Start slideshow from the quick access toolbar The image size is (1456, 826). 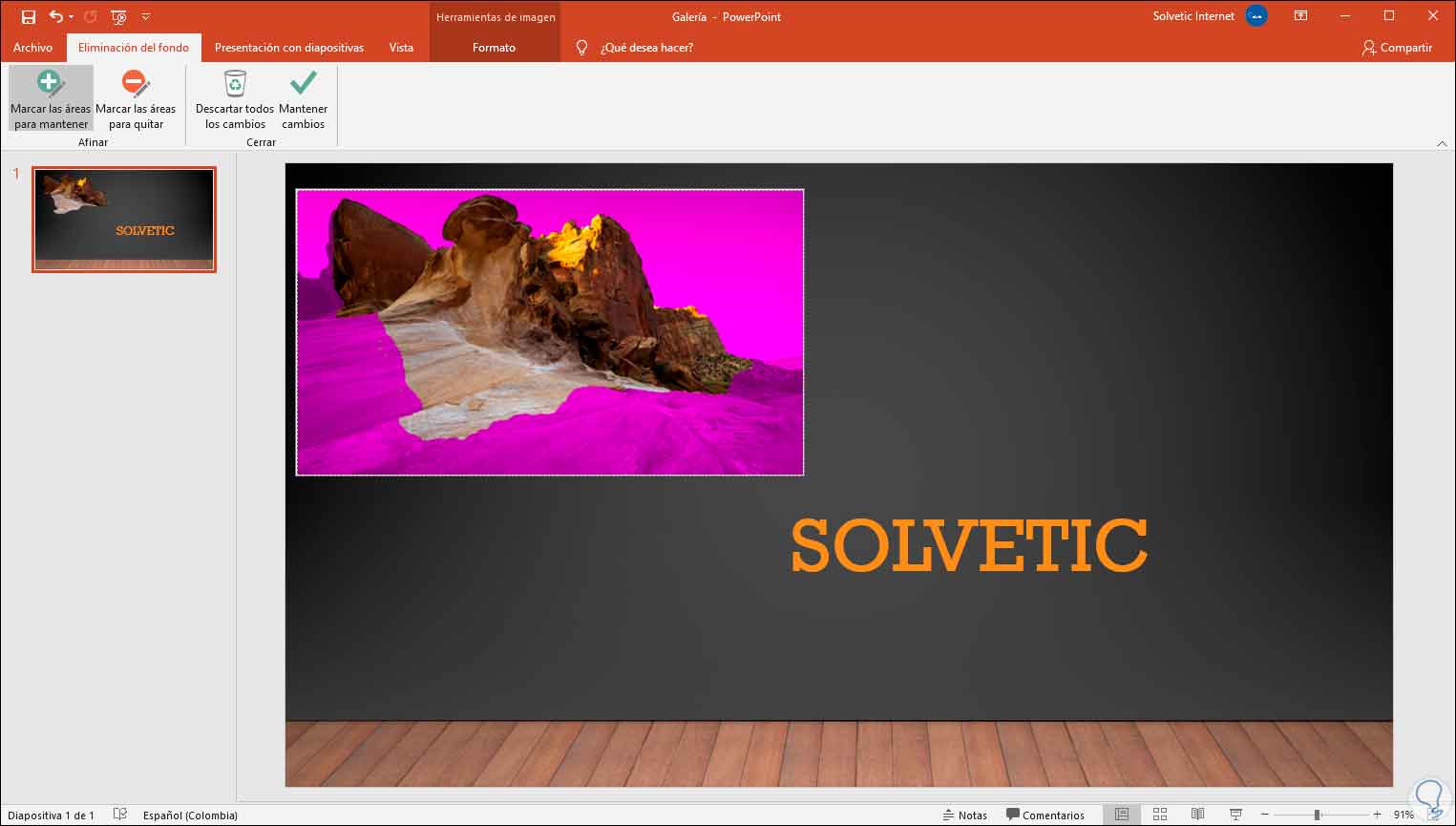pyautogui.click(x=118, y=16)
